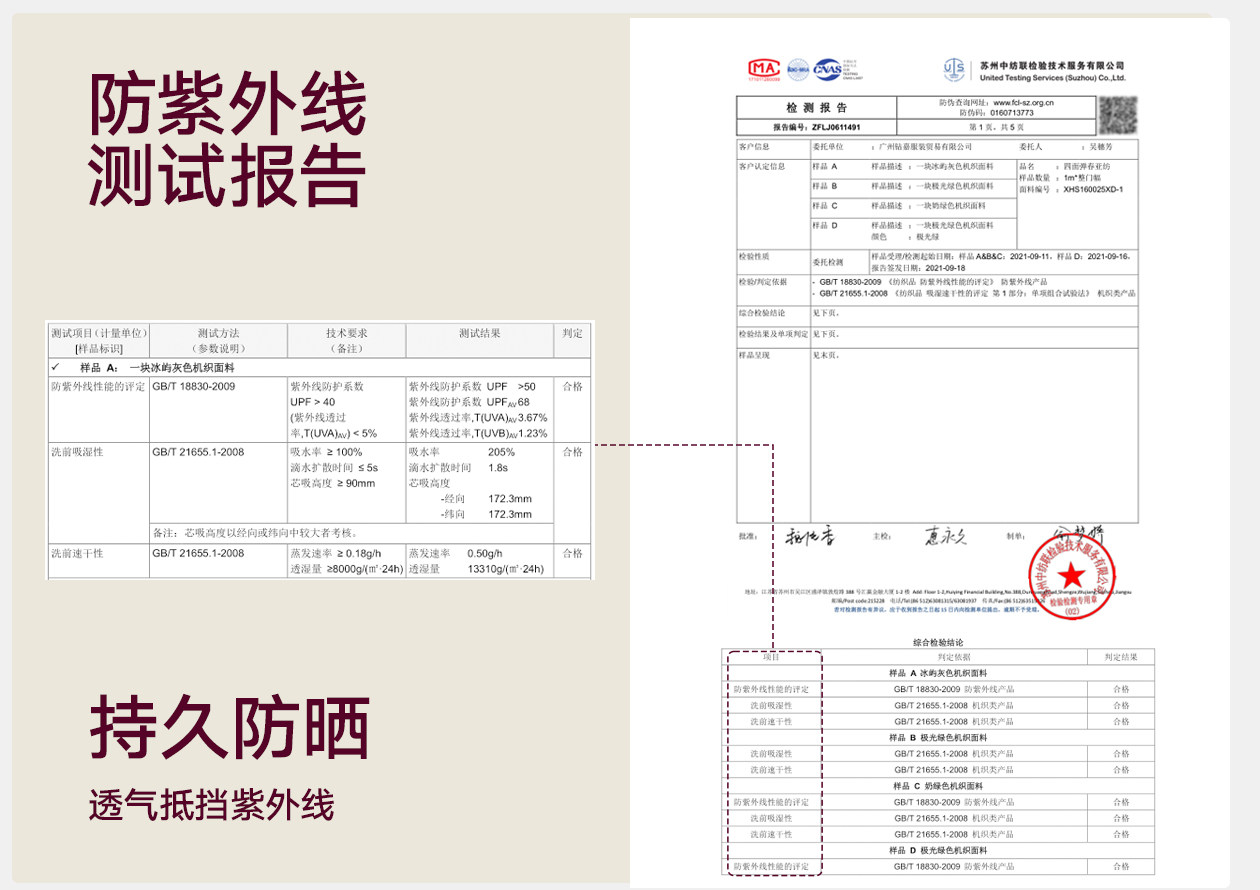Click the GB/T 18830-2009 standard line in 检验/判定依据
The width and height of the screenshot is (1260, 890).
pyautogui.click(x=932, y=284)
